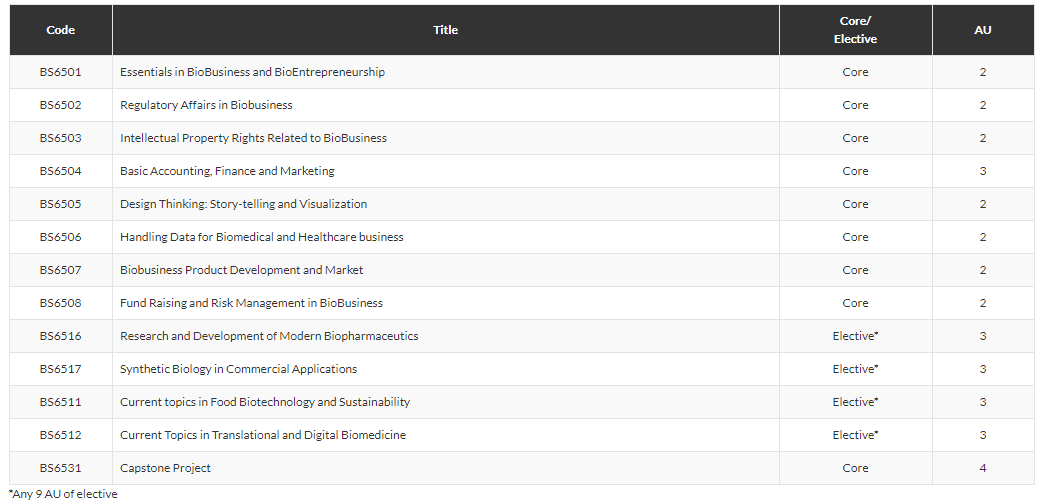Select Regulatory Affairs in Biobusiness row title
1038x504 pixels.
click(x=206, y=105)
